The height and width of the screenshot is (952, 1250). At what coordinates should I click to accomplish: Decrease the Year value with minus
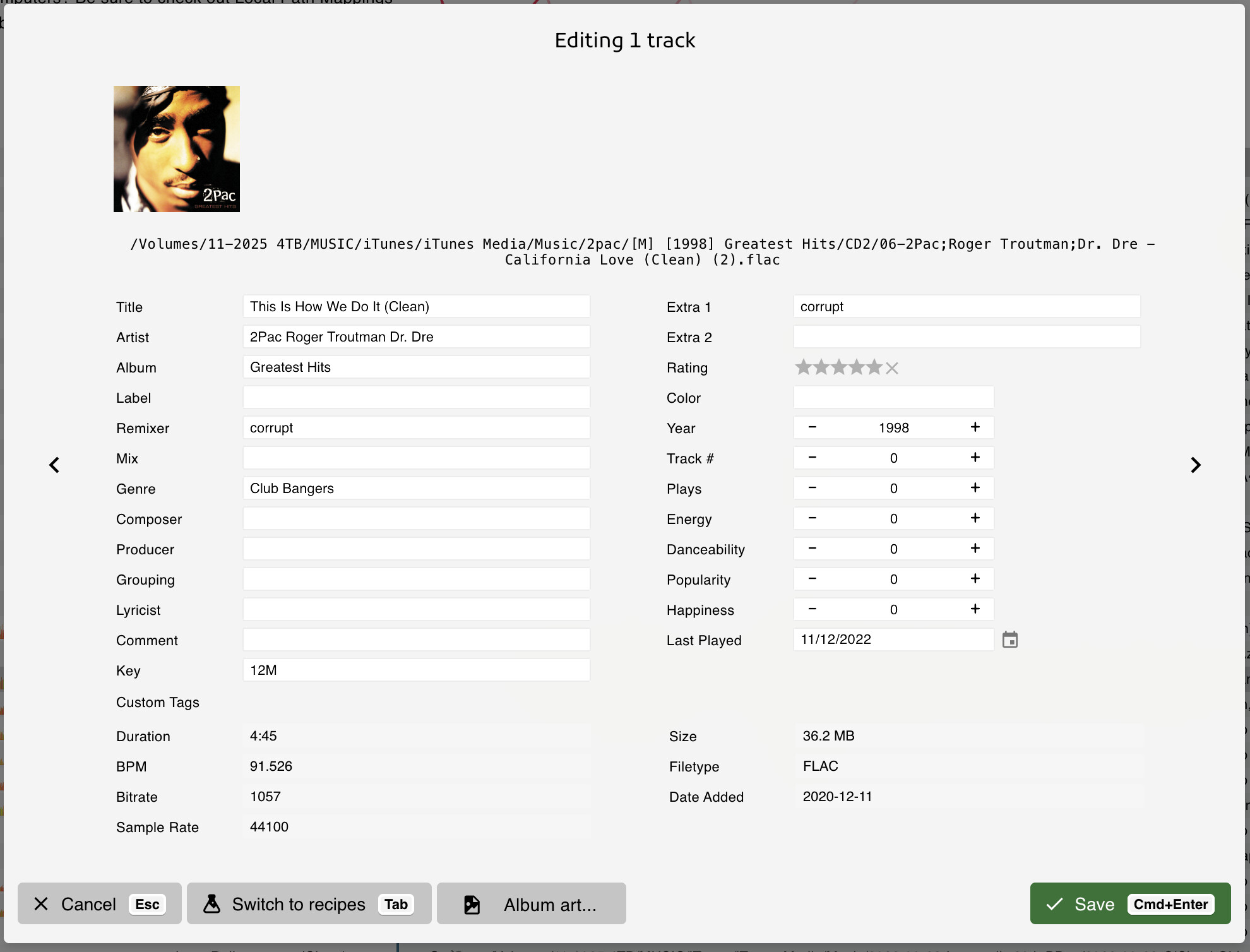point(812,427)
